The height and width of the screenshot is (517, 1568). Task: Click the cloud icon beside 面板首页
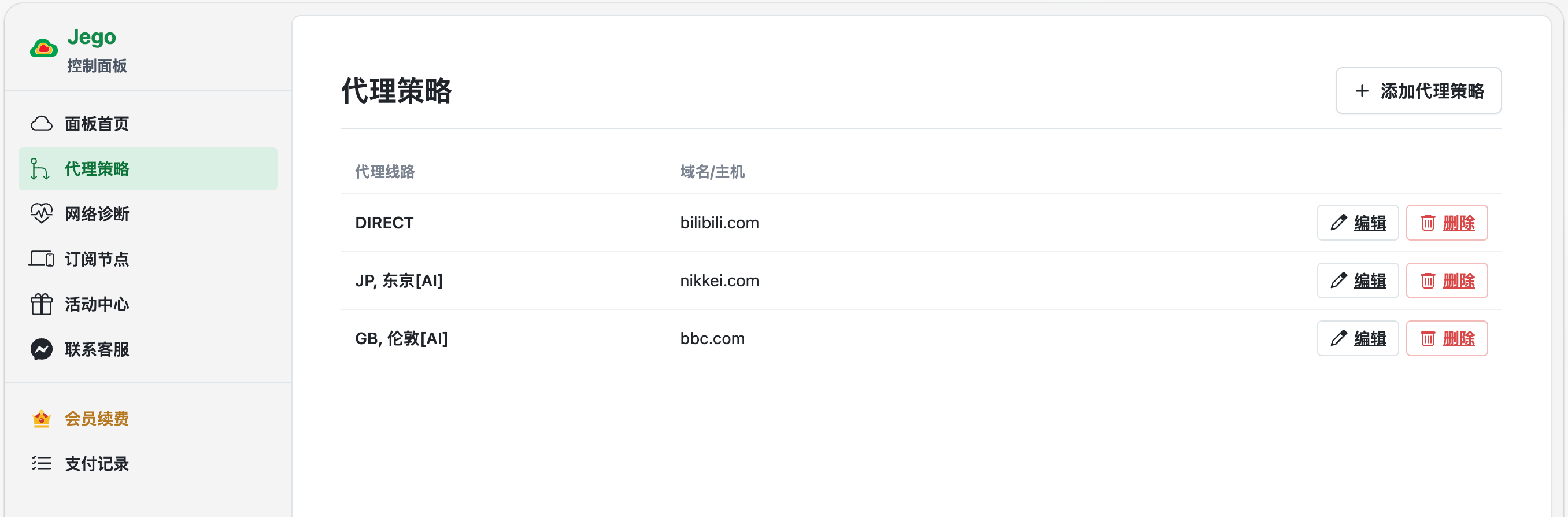click(42, 124)
